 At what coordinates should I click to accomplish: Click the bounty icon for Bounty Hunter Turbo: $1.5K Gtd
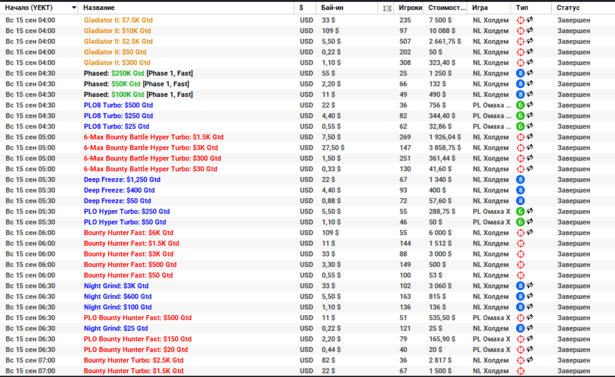[520, 371]
